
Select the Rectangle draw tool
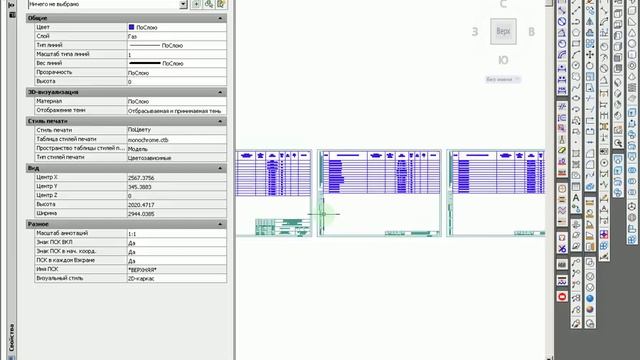[576, 43]
